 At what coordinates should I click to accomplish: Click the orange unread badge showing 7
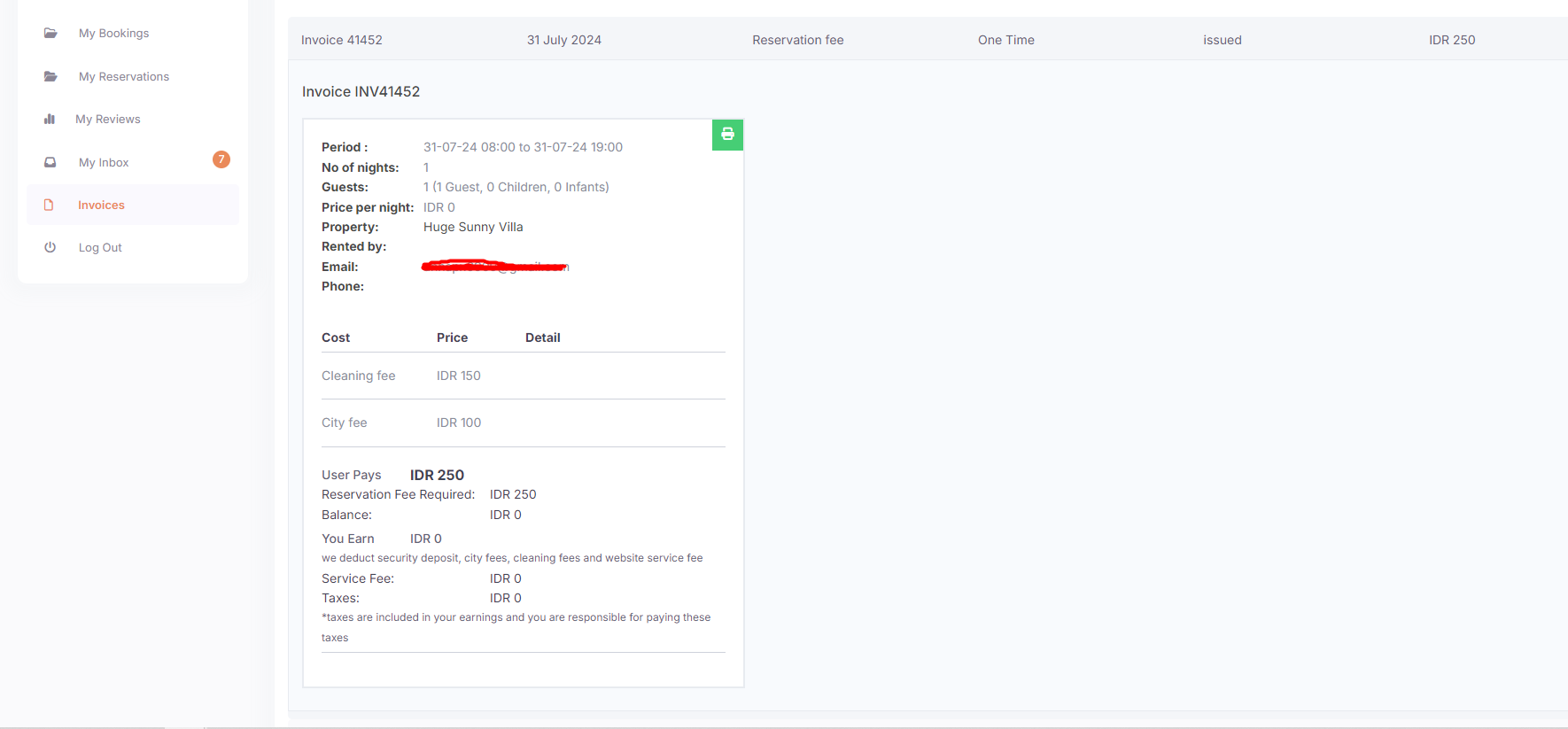pyautogui.click(x=221, y=159)
